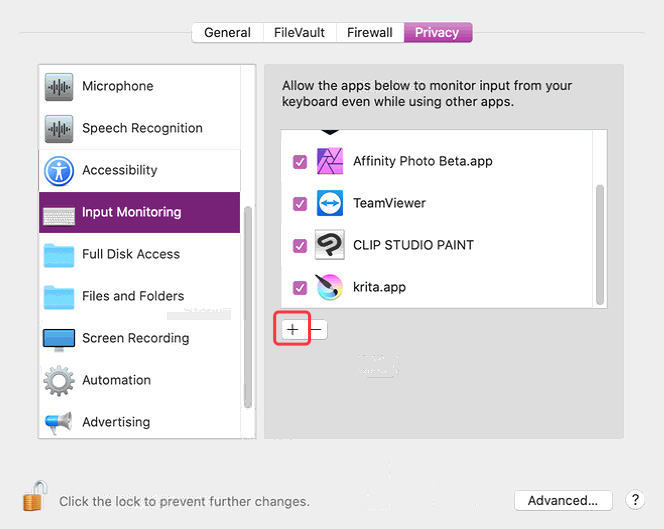Select the krita.app name

[x=379, y=287]
